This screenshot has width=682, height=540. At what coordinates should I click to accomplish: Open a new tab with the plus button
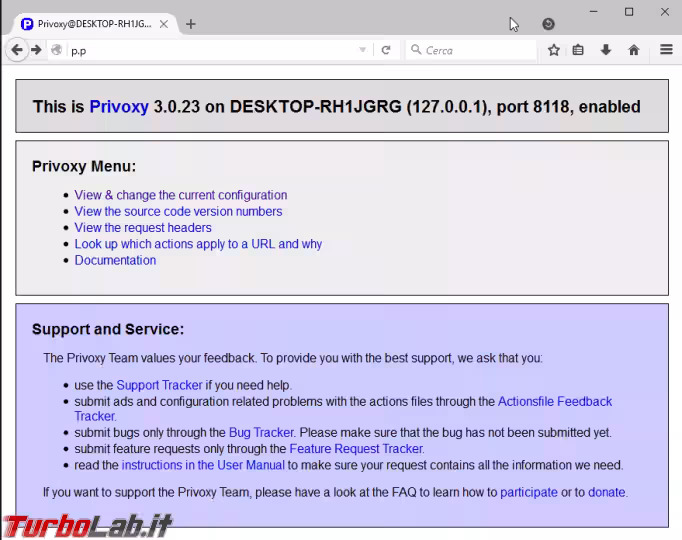tap(191, 24)
